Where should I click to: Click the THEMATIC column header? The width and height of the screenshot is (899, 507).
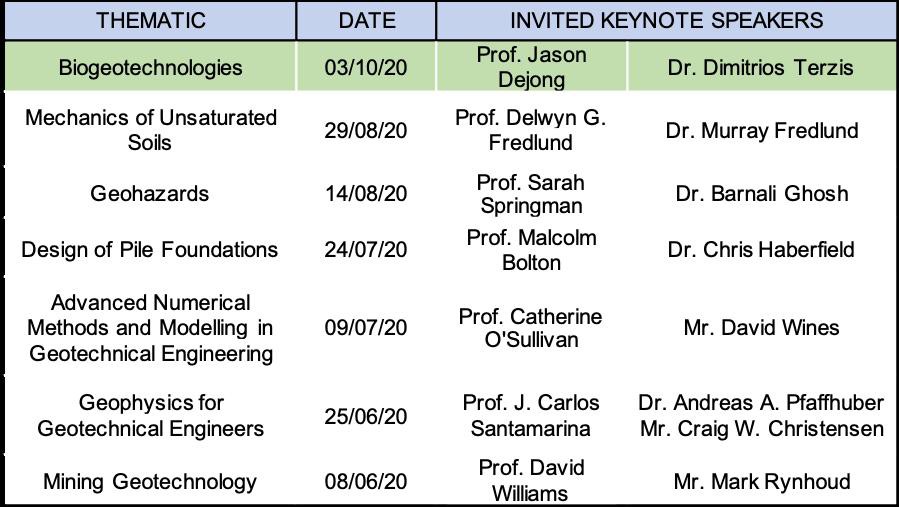tap(150, 20)
